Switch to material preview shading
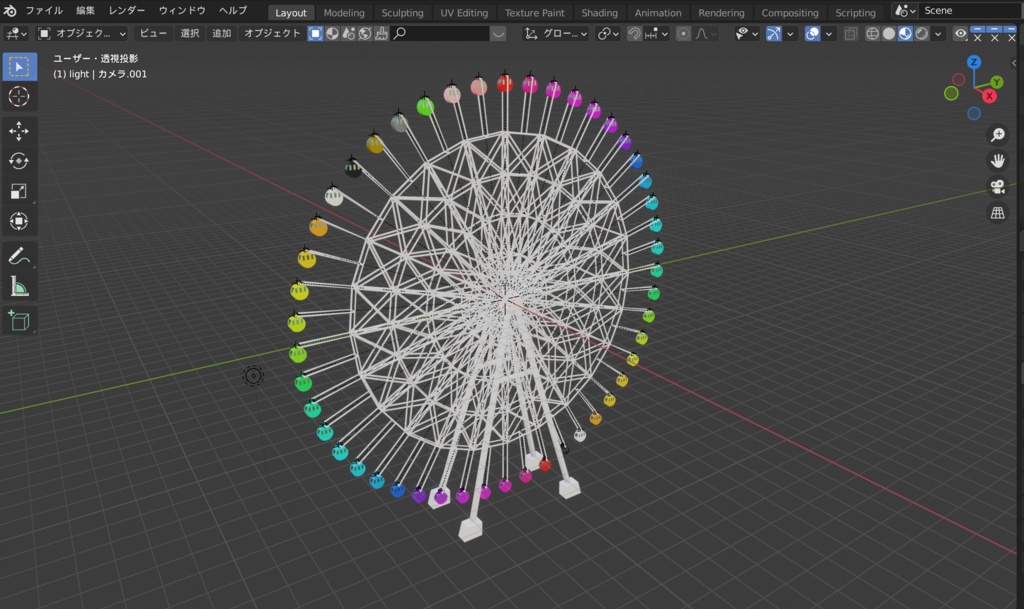Viewport: 1024px width, 609px height. pyautogui.click(x=904, y=33)
